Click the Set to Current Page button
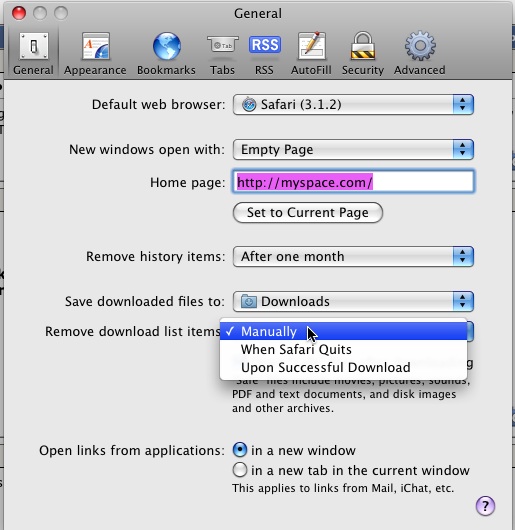Screen dimensions: 515x530 coord(308,213)
